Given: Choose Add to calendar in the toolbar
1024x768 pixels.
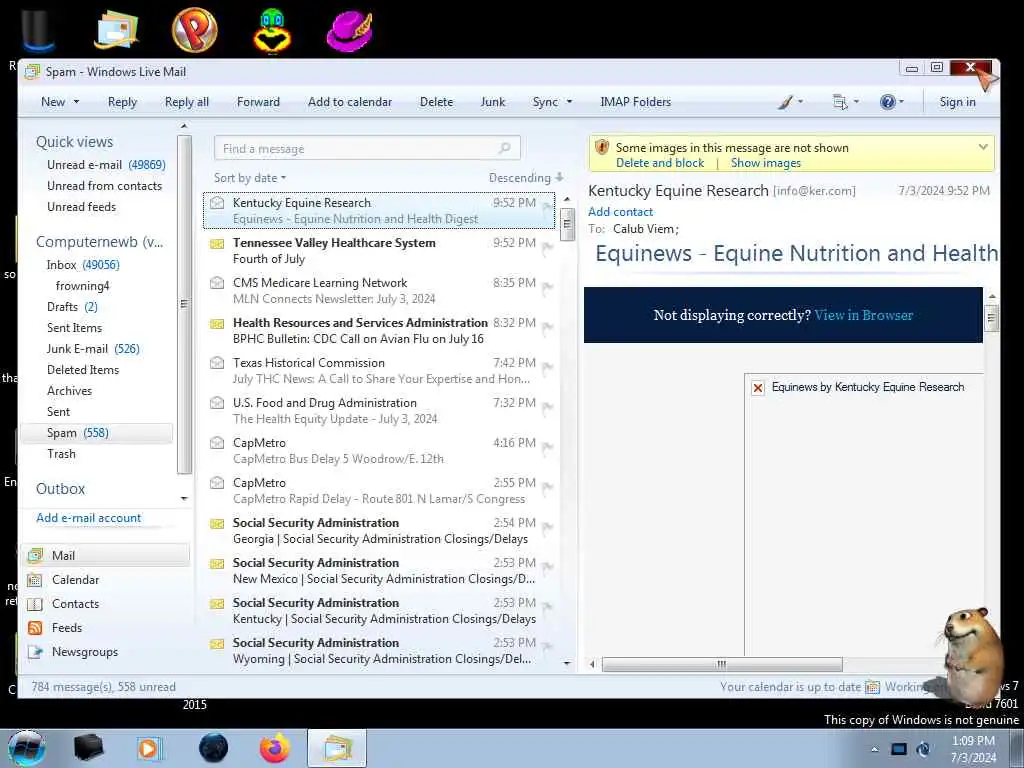Looking at the screenshot, I should 350,102.
